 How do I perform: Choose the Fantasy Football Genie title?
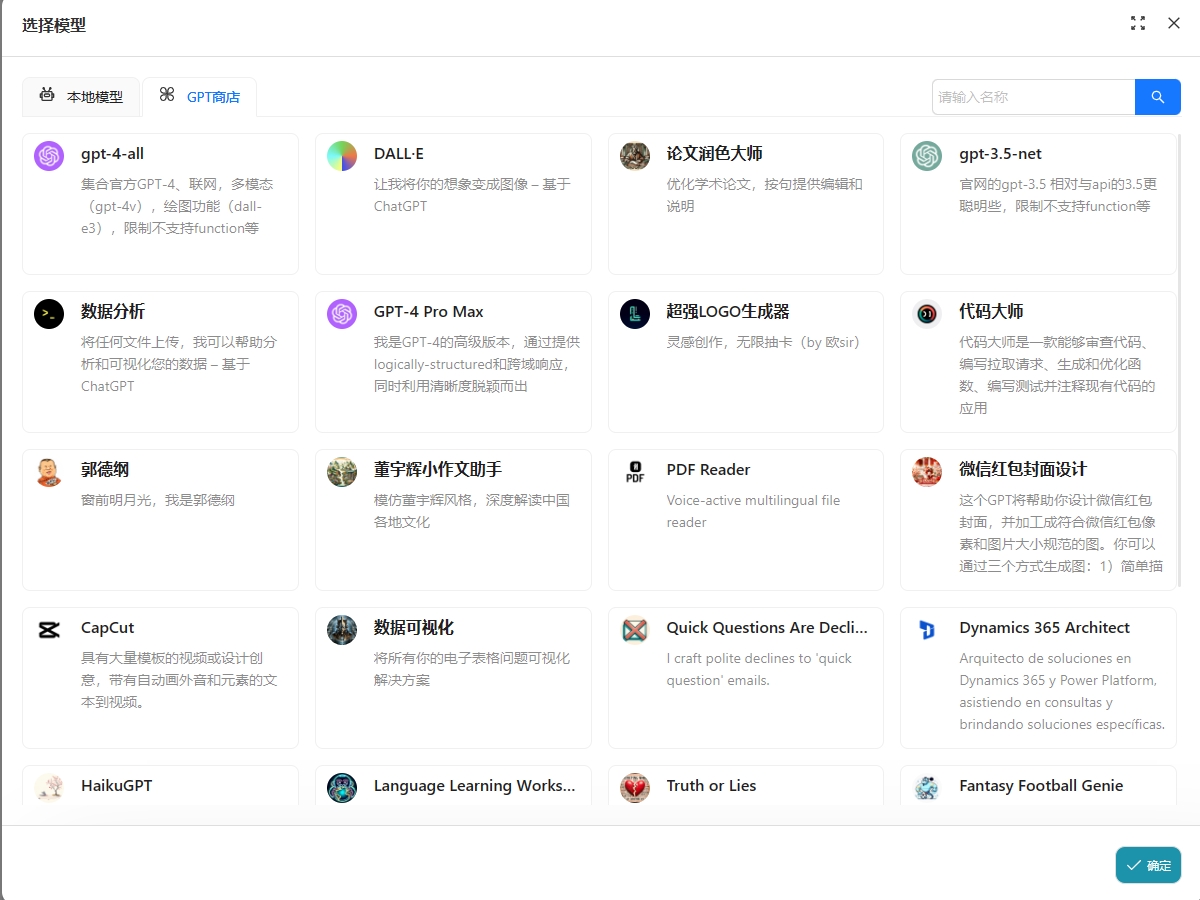[1041, 786]
